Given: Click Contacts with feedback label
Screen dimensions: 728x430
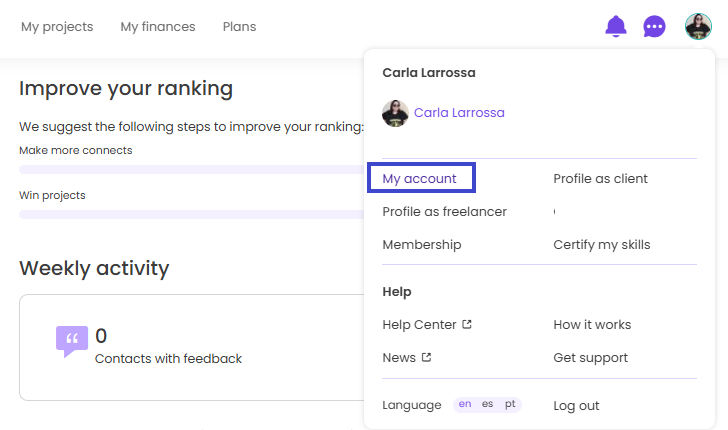Looking at the screenshot, I should tap(168, 358).
